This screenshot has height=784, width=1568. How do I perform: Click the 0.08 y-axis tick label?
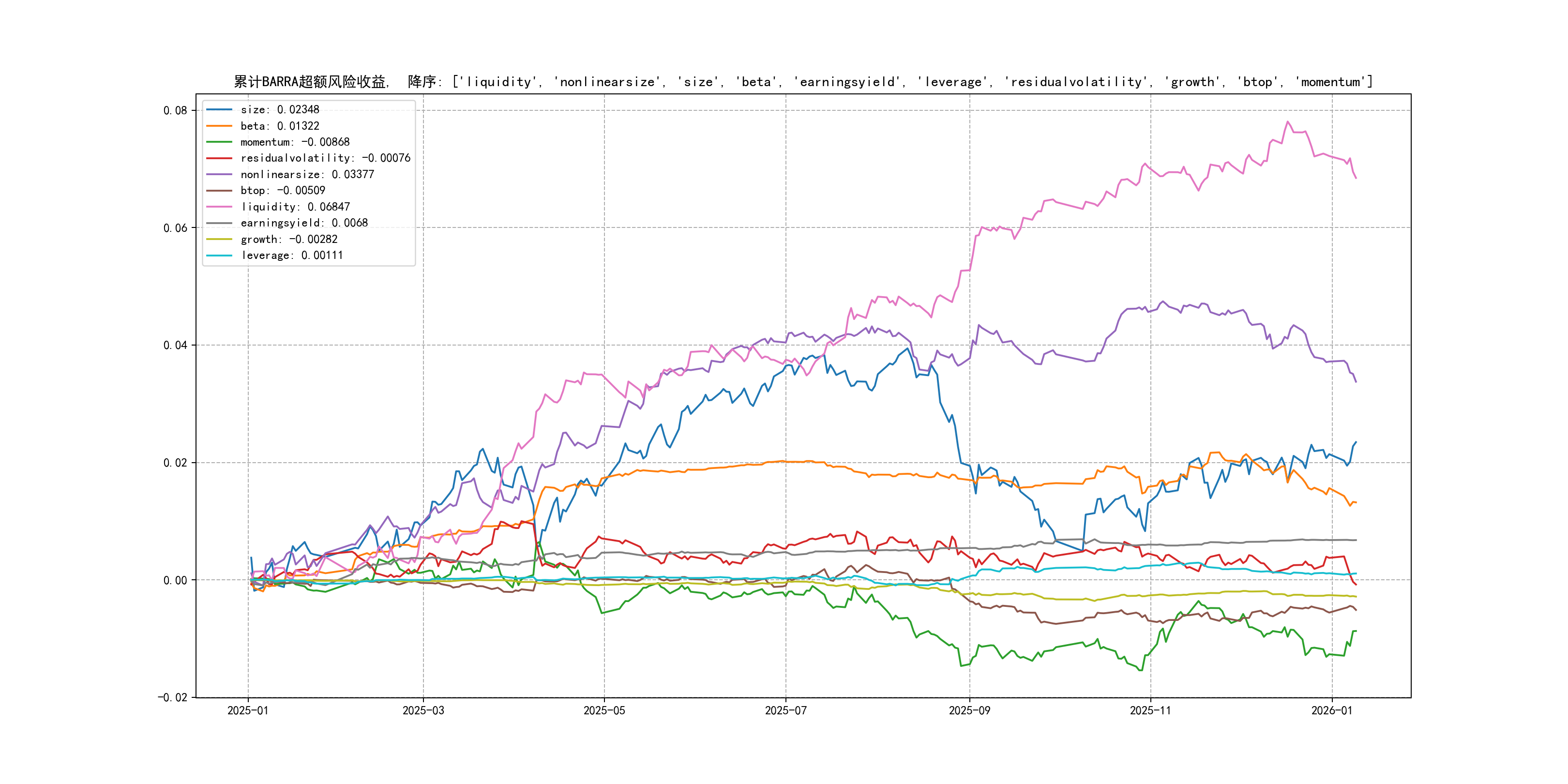tap(175, 110)
